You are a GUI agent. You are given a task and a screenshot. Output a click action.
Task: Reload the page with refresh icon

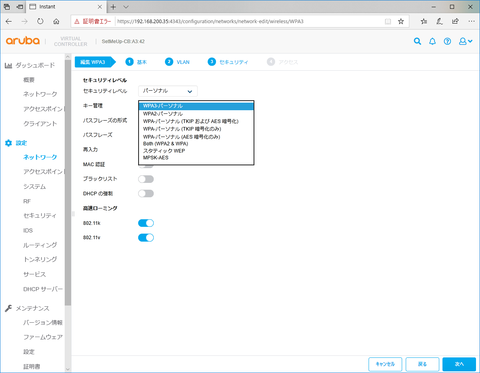[x=40, y=21]
